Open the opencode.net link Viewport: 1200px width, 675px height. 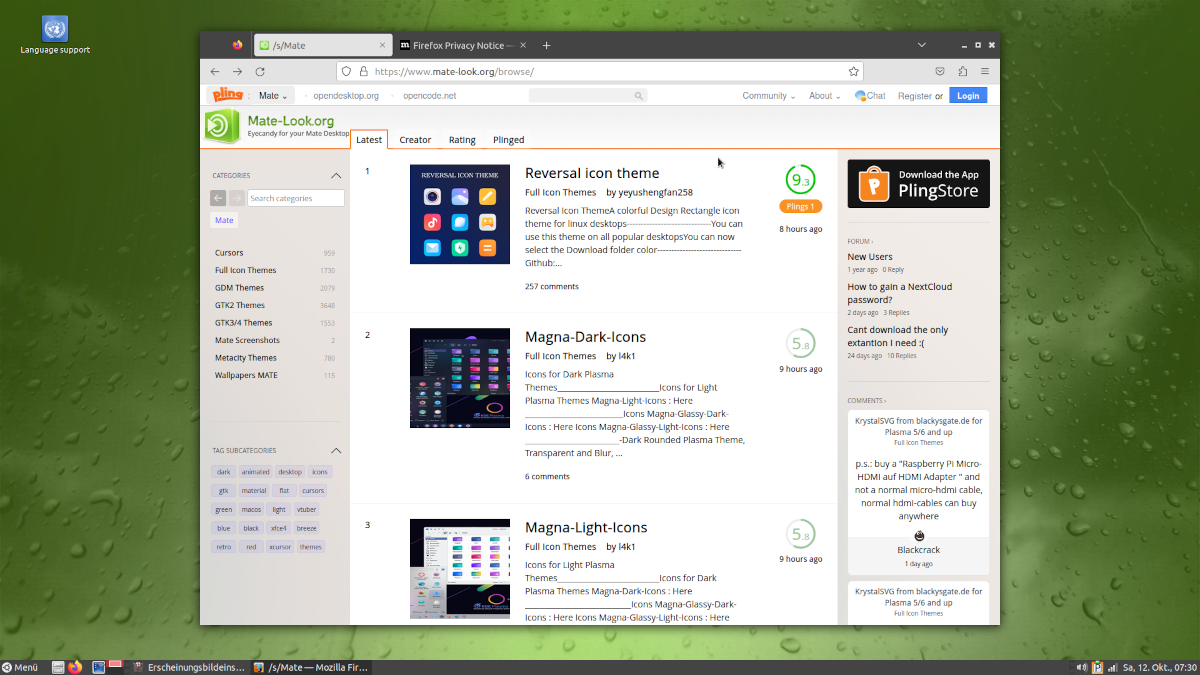[x=429, y=96]
